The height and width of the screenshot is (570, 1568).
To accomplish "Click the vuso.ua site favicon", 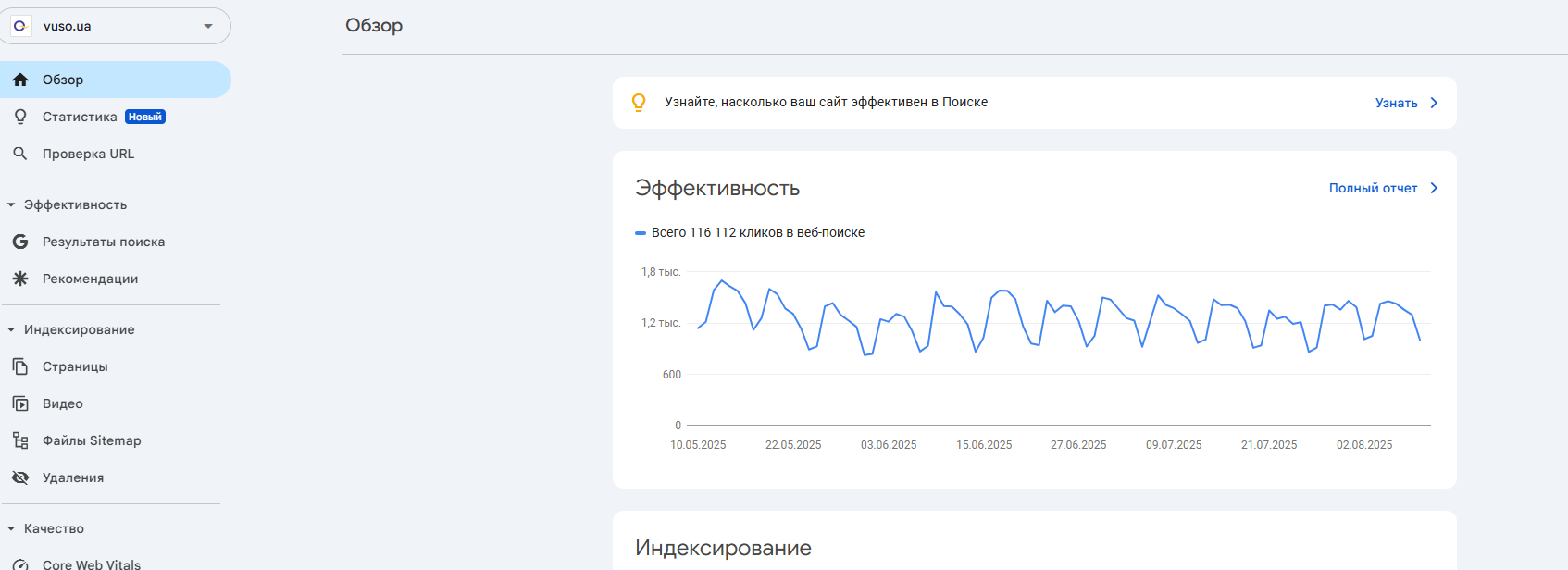I will (x=19, y=26).
